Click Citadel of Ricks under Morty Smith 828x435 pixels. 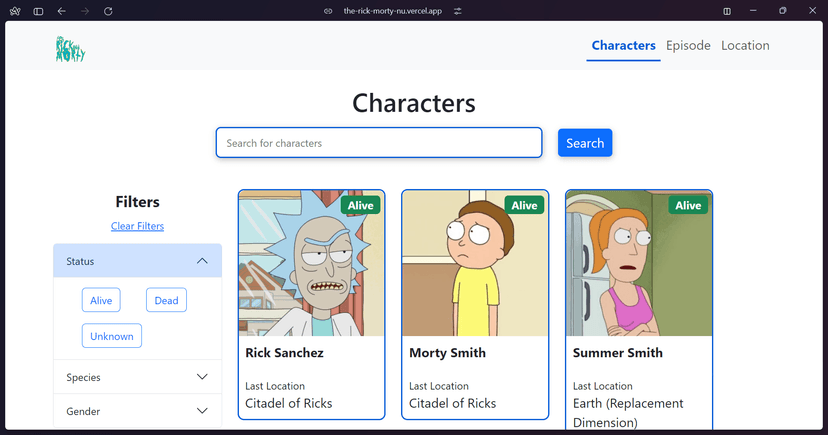click(x=453, y=403)
